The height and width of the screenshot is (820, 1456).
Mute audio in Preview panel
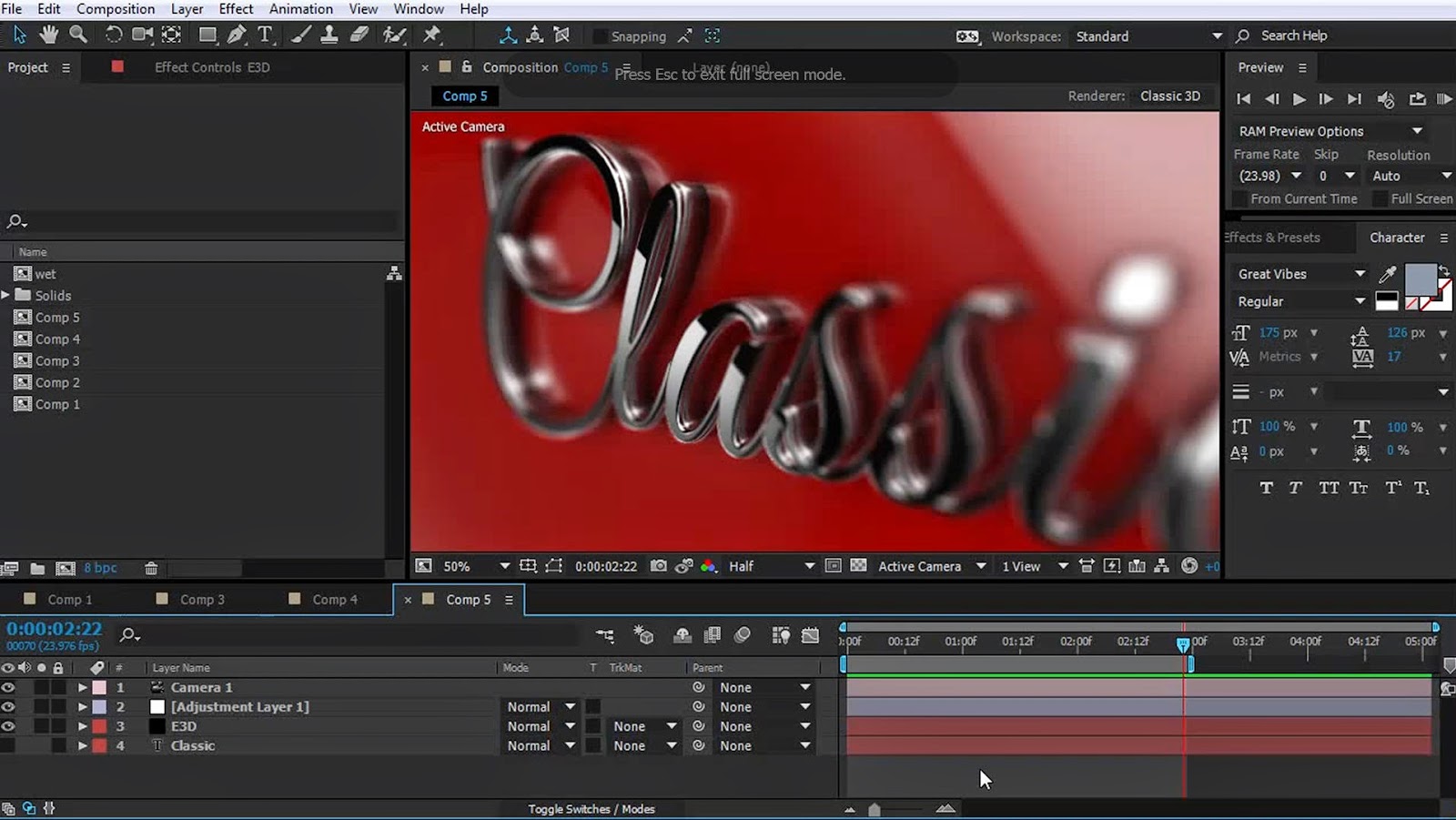click(x=1386, y=99)
